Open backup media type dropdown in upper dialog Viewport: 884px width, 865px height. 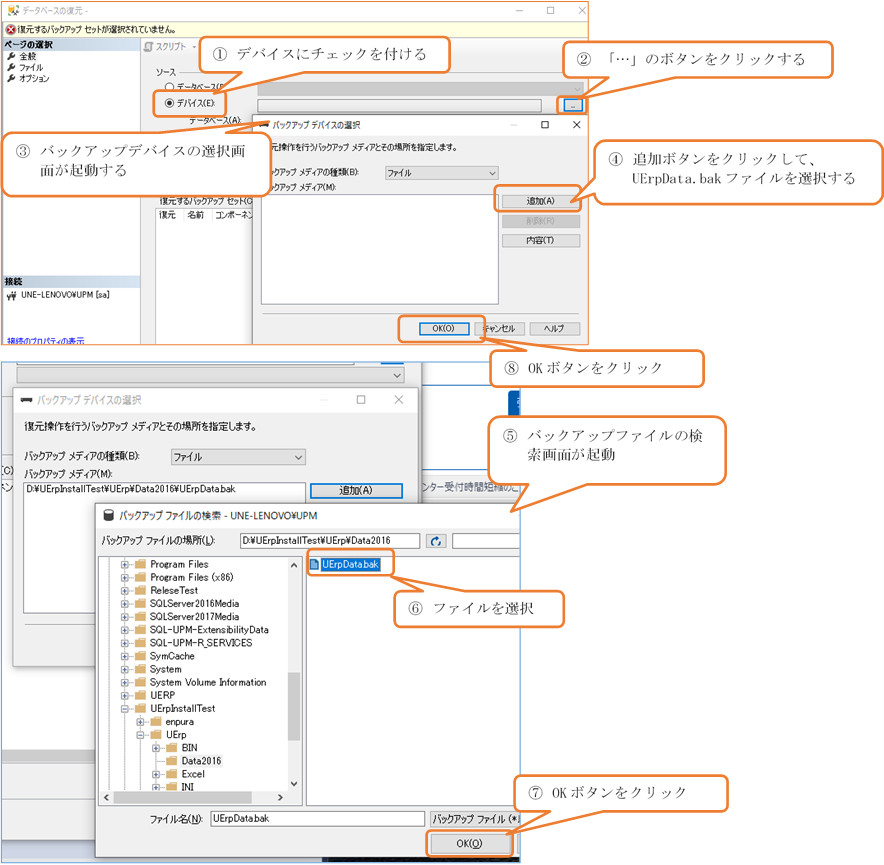click(441, 173)
